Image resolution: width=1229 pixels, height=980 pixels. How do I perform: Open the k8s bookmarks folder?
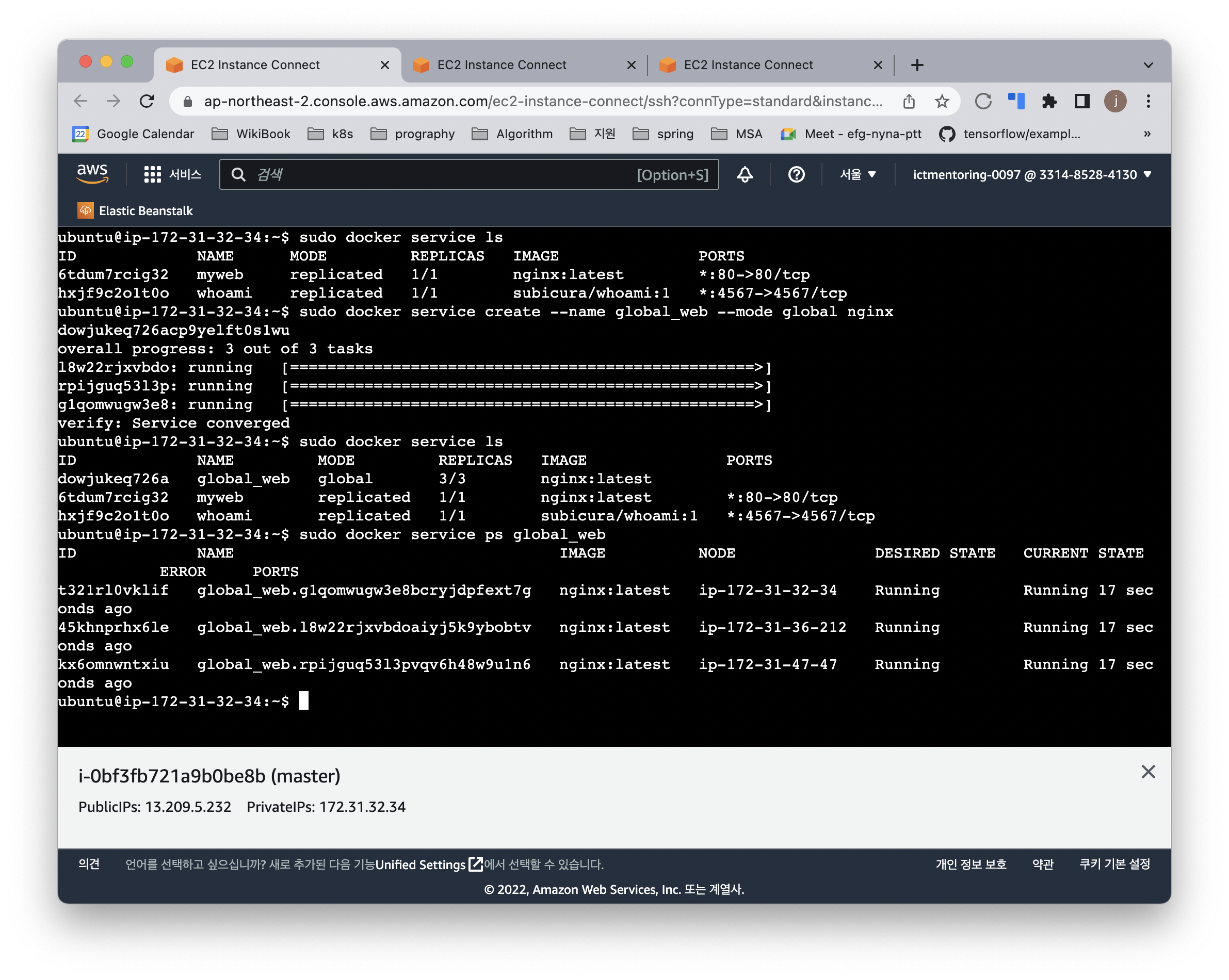coord(331,134)
